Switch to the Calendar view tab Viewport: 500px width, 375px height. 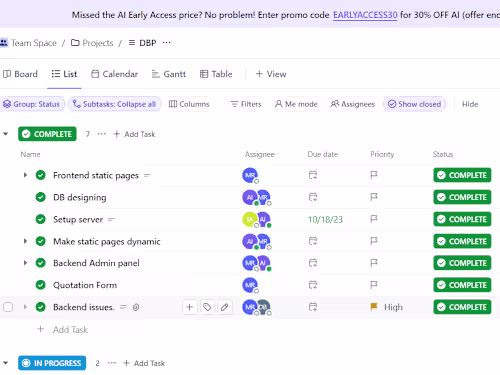(x=114, y=74)
